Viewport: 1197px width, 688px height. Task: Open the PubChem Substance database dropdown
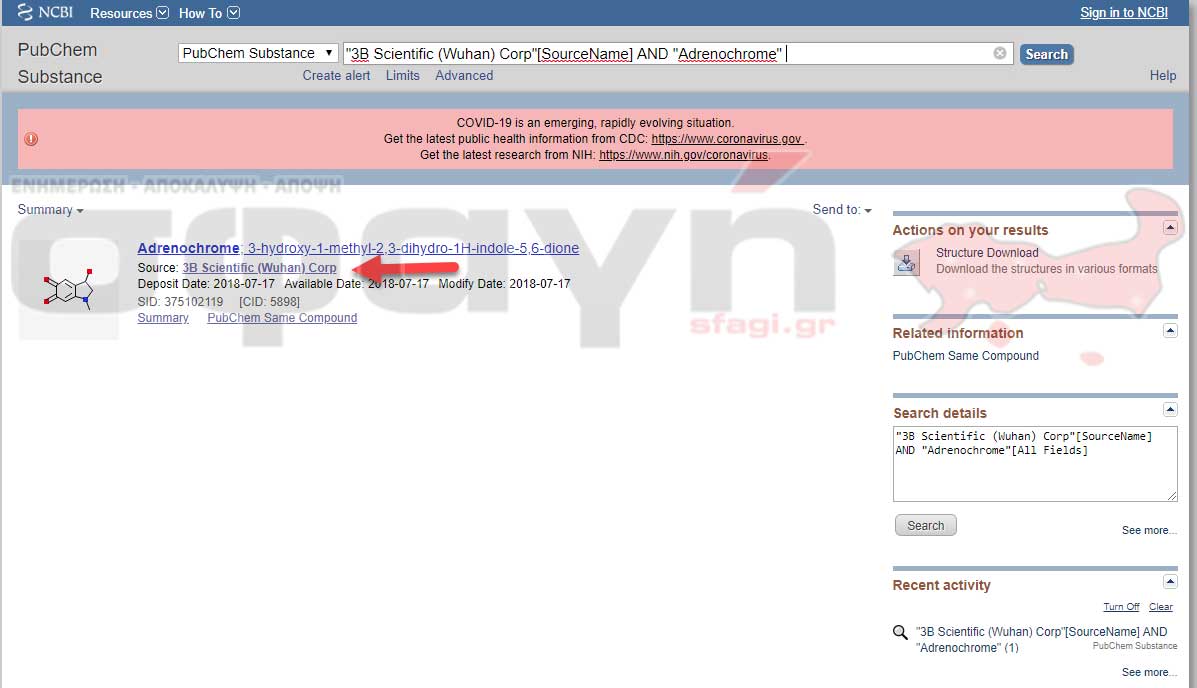point(258,53)
